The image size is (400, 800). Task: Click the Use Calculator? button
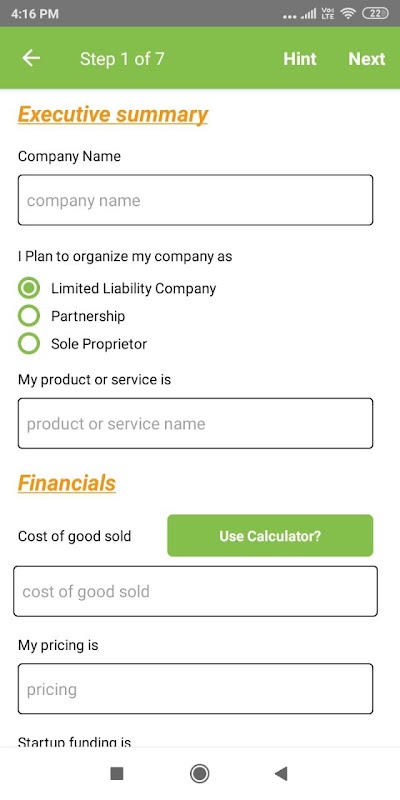coord(270,536)
